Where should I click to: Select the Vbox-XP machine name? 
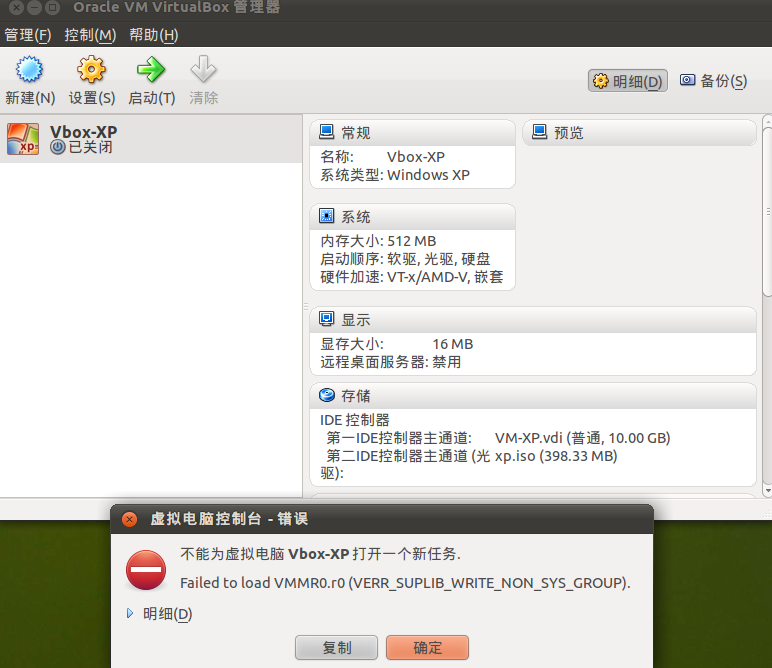click(83, 132)
